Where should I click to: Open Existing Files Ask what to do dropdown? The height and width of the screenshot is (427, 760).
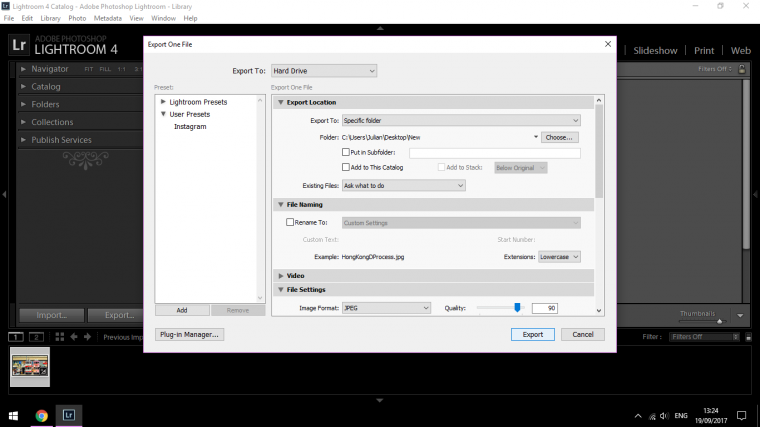(x=404, y=186)
